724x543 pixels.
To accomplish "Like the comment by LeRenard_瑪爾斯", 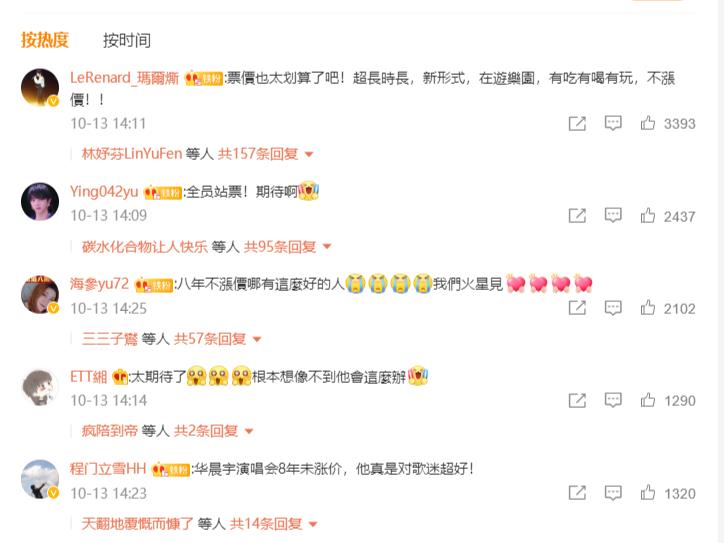I will (x=648, y=123).
